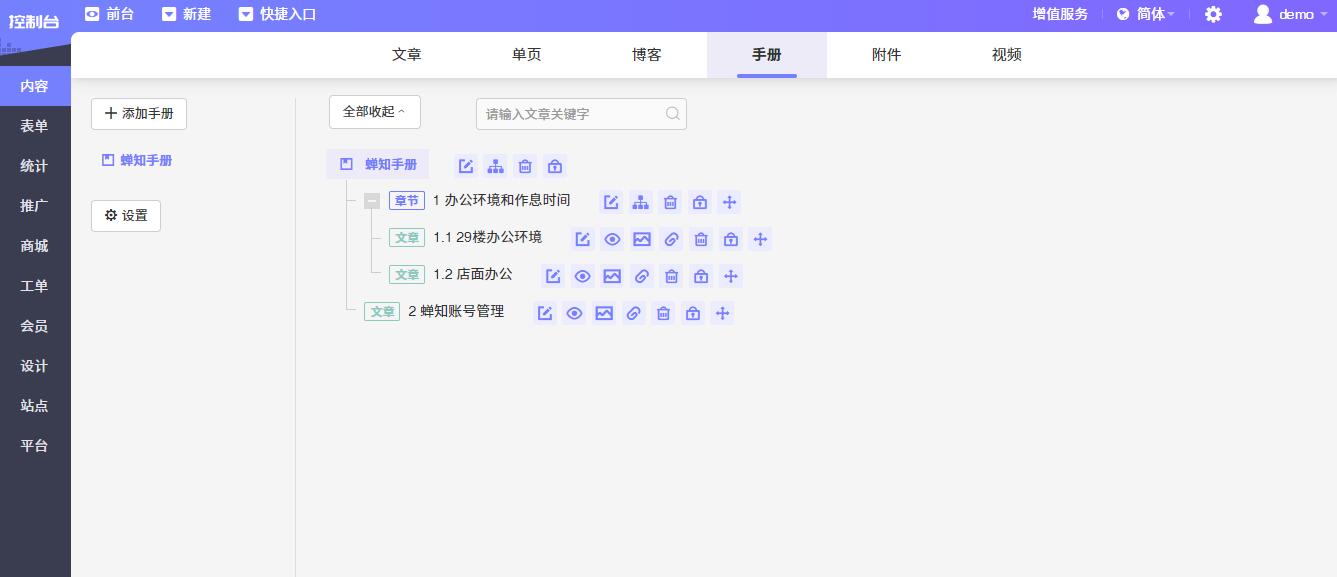Preview 1.1 29楼办公环境 with eye icon
The width and height of the screenshot is (1337, 577).
pyautogui.click(x=612, y=239)
